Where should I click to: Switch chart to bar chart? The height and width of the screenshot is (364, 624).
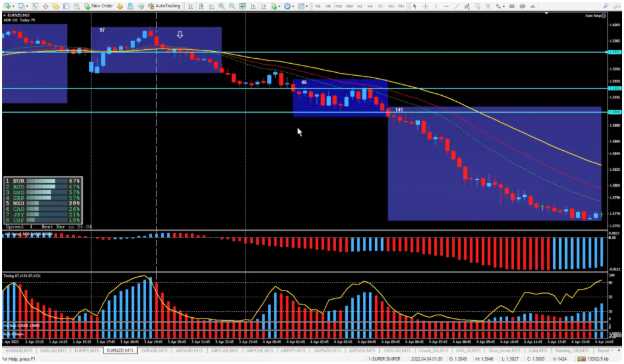tap(191, 6)
